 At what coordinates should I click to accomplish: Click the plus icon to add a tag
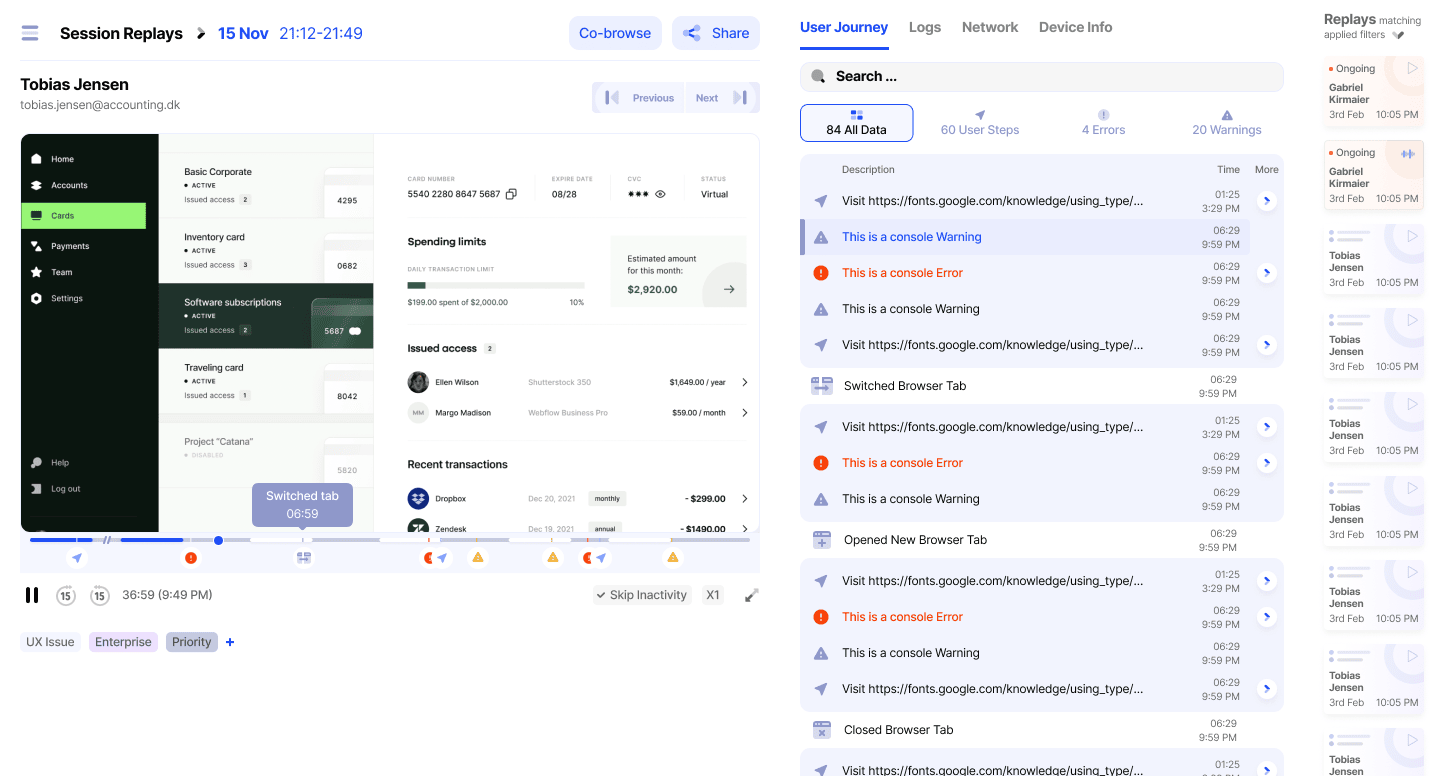coord(230,642)
